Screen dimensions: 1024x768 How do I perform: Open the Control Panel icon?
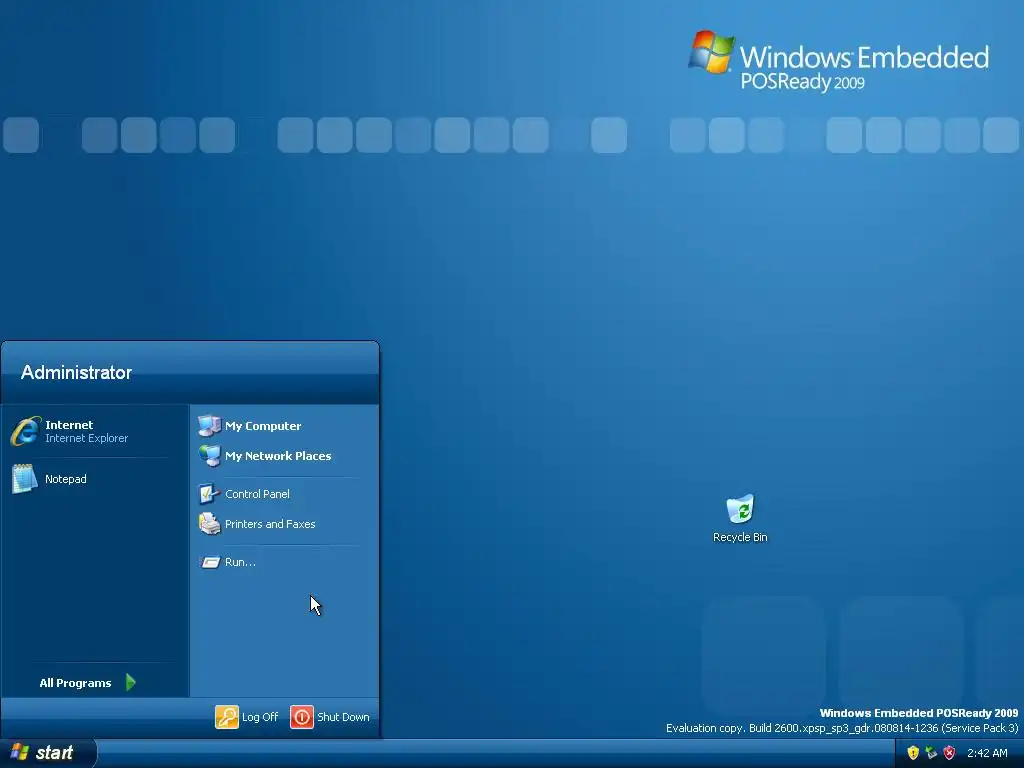[210, 494]
